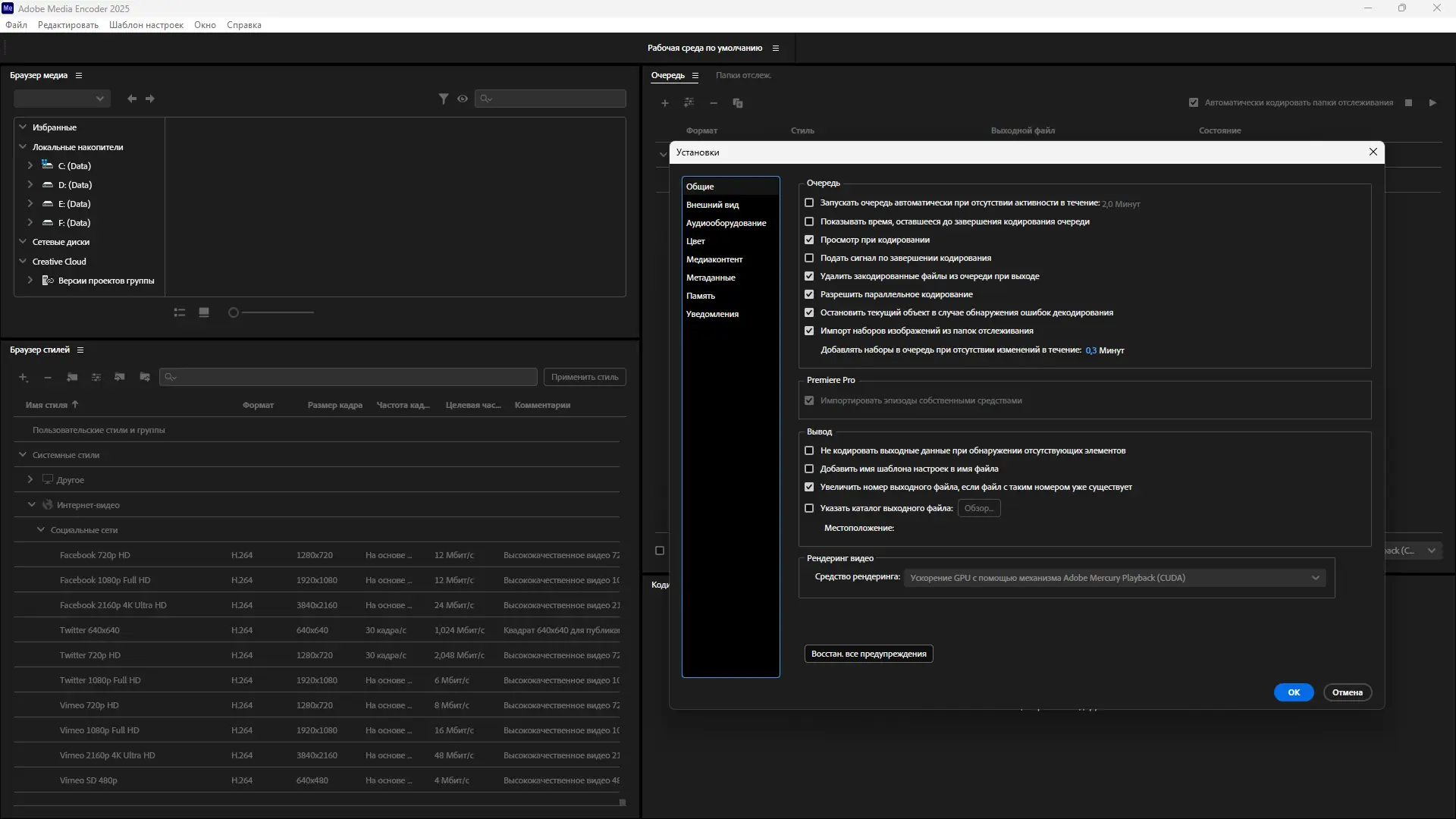Click duplicate icon in Queue toolbar
Viewport: 1456px width, 819px height.
tap(738, 103)
